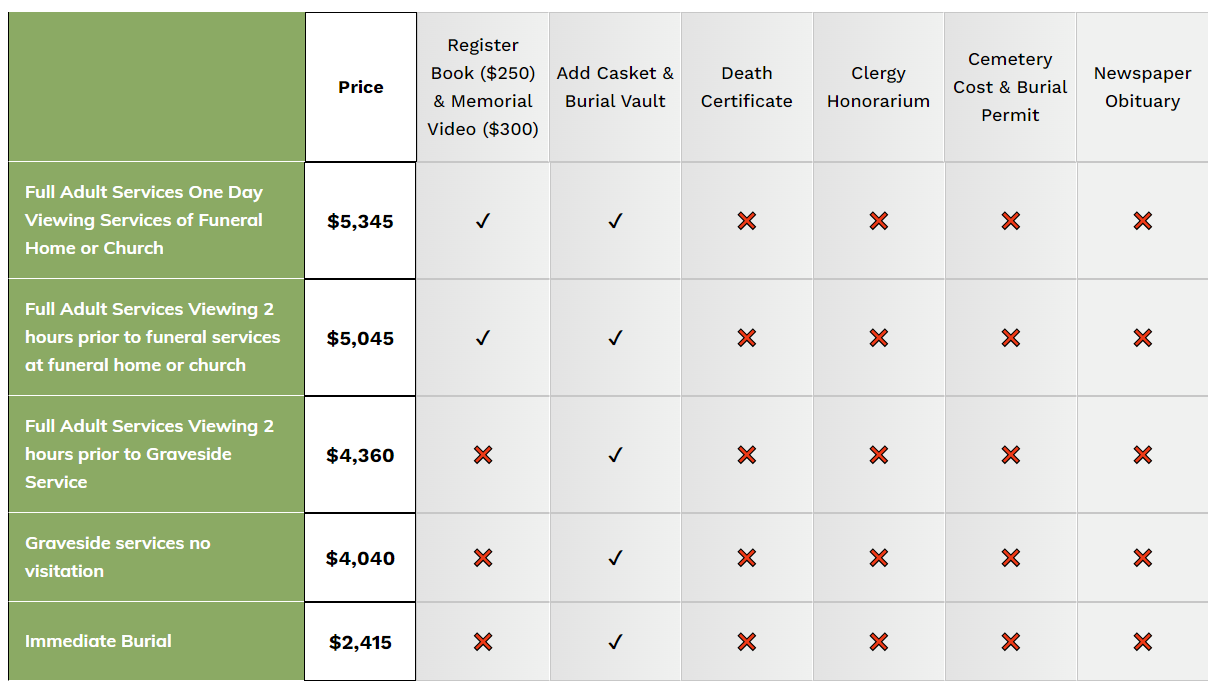
Task: Click the Clergy Honorarium red X in $5,045 row
Action: 879,338
